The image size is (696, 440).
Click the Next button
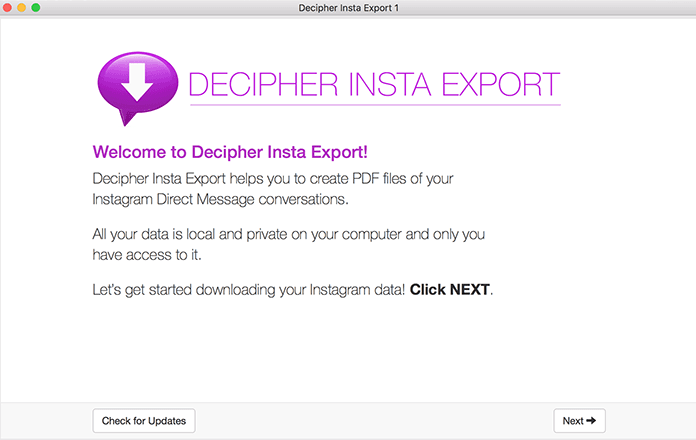coord(579,420)
